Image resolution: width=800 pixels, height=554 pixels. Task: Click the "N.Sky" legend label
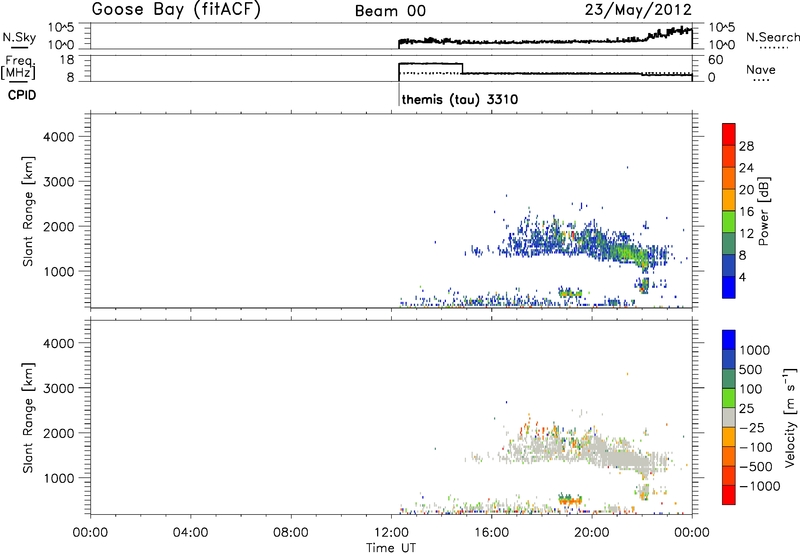coord(19,37)
